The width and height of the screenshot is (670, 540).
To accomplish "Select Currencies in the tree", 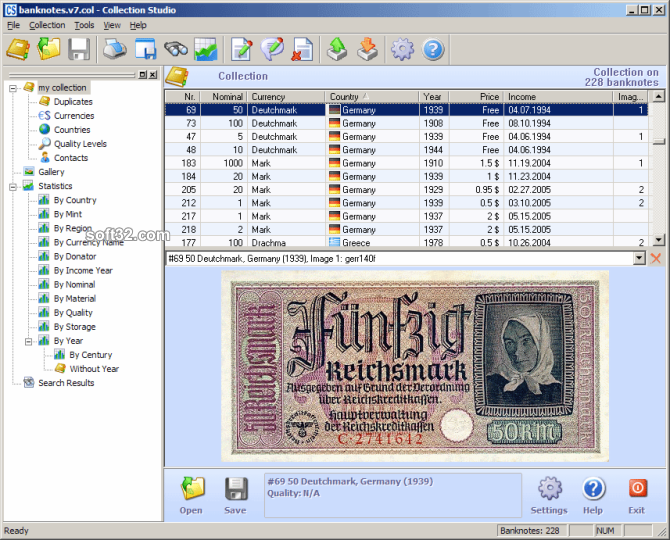I will [x=74, y=116].
